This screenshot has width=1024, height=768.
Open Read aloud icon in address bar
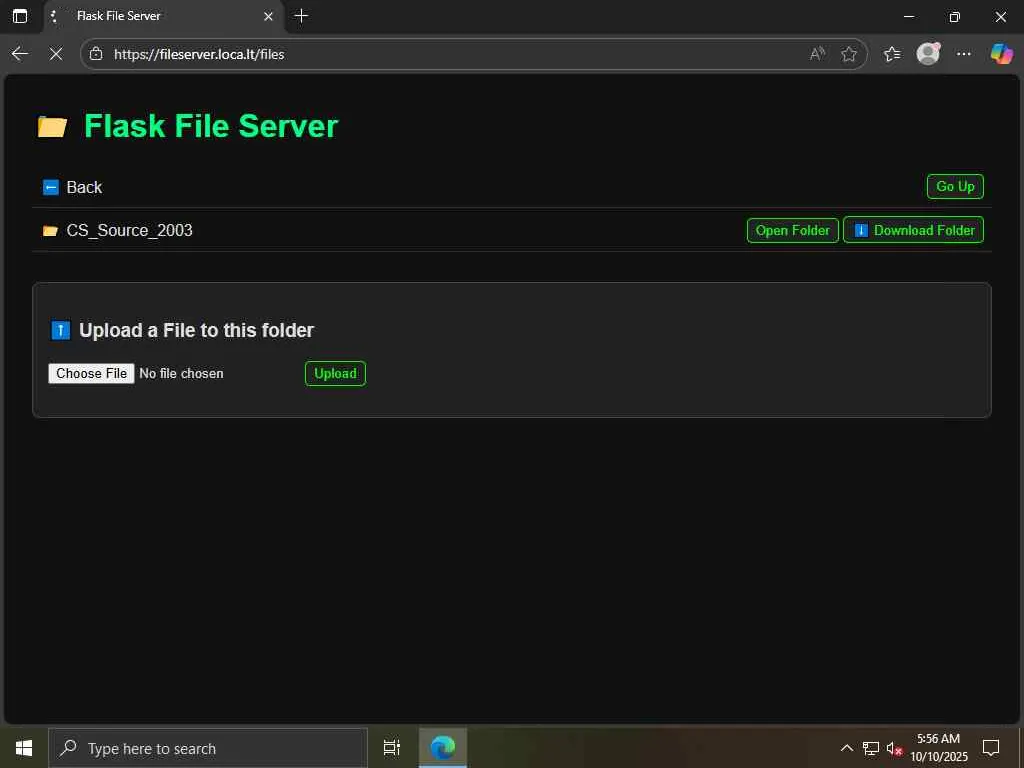(817, 54)
